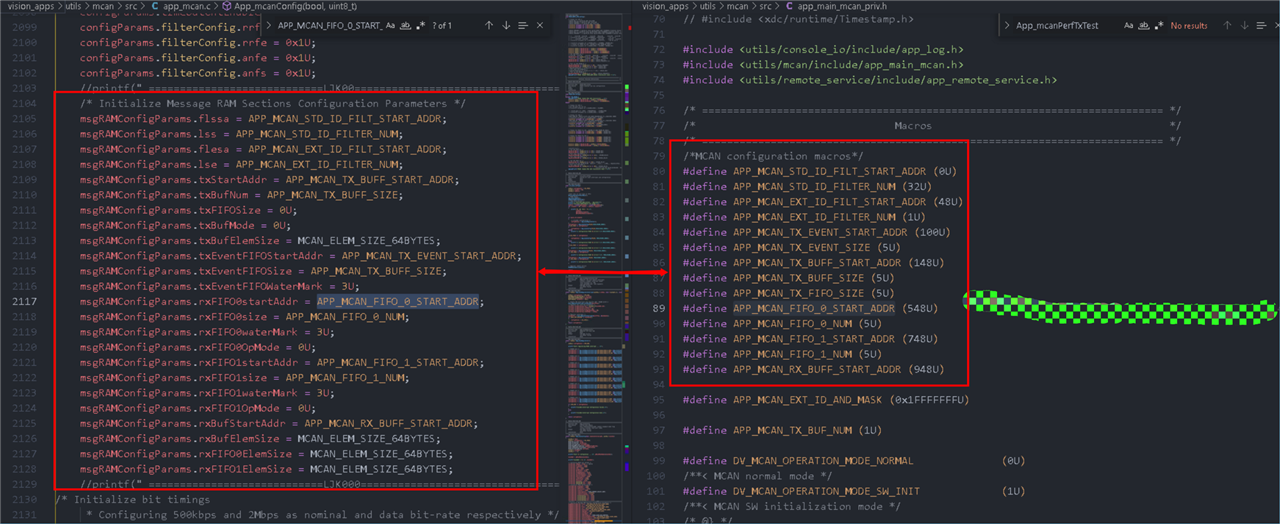Toggle Find in Selection in left find widget
Viewport: 1280px width, 524px height.
[x=523, y=26]
